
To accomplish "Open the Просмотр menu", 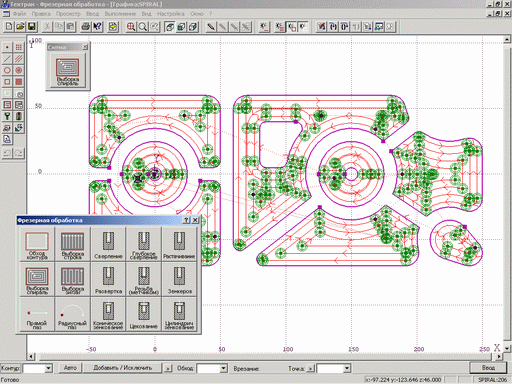I will point(68,14).
